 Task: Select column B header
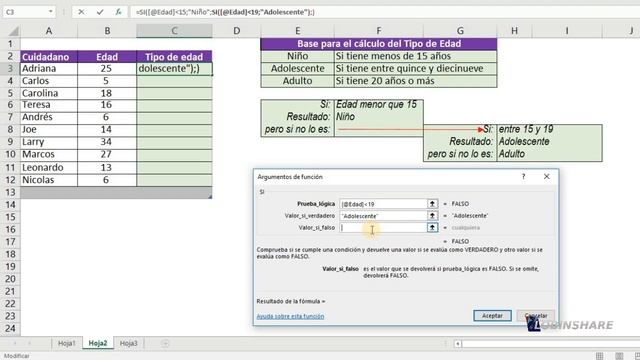pyautogui.click(x=107, y=31)
